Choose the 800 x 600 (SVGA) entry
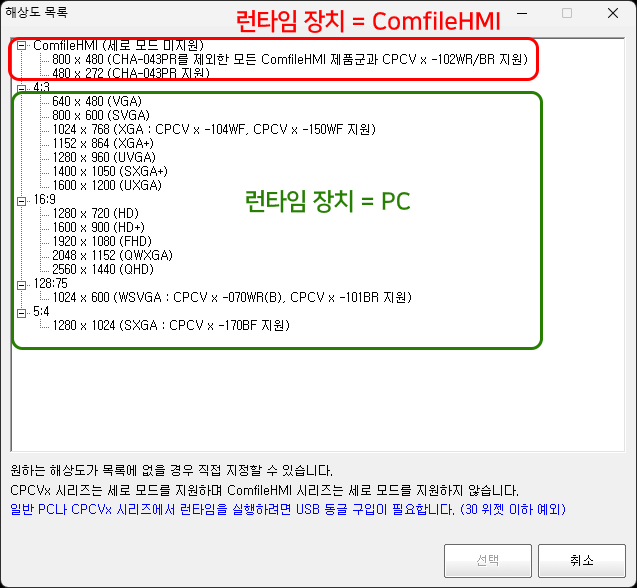The image size is (637, 588). point(98,116)
